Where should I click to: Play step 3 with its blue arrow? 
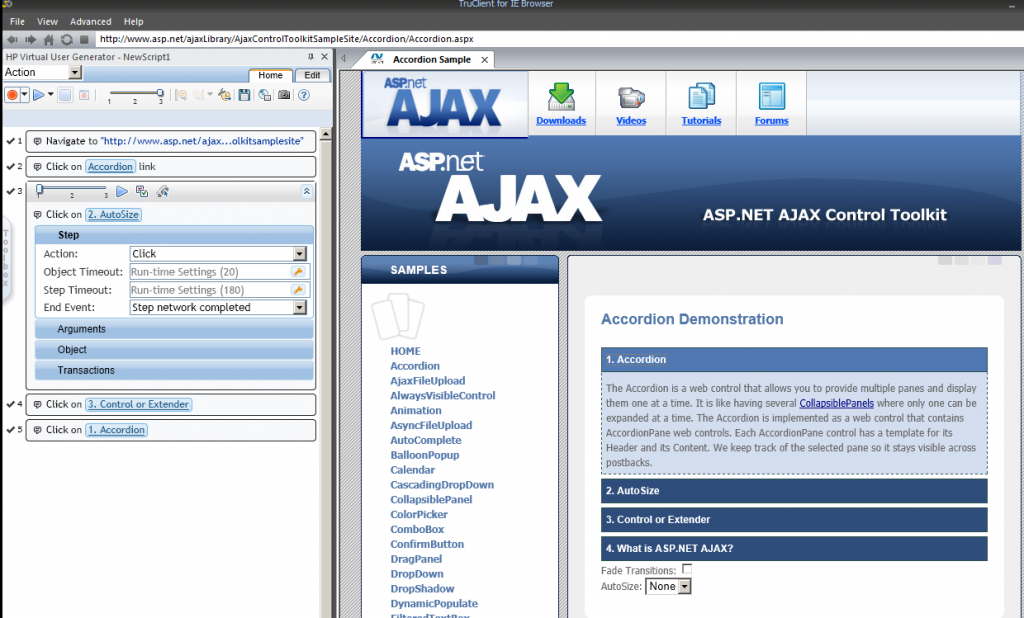pyautogui.click(x=121, y=191)
